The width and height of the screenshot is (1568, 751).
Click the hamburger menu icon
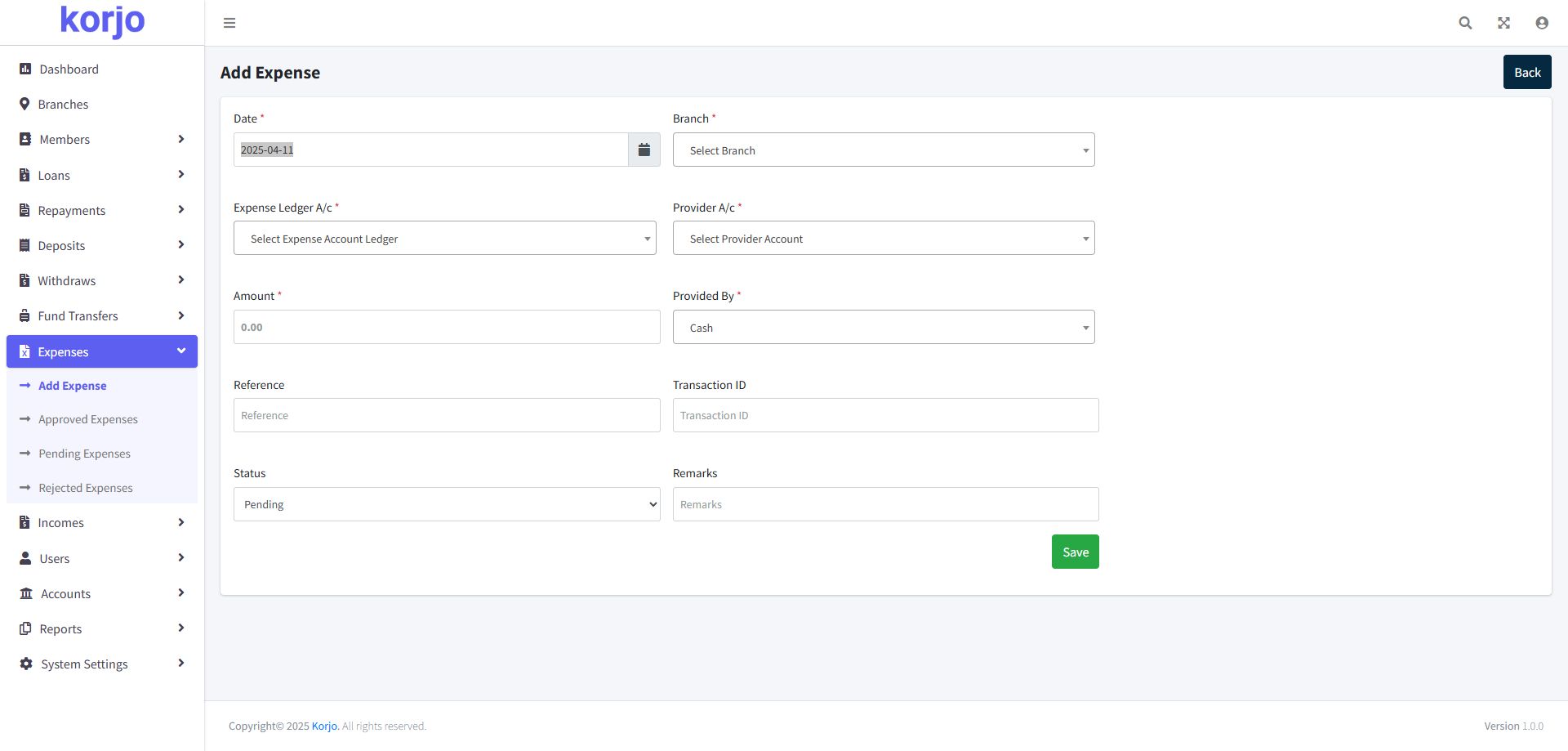point(229,23)
